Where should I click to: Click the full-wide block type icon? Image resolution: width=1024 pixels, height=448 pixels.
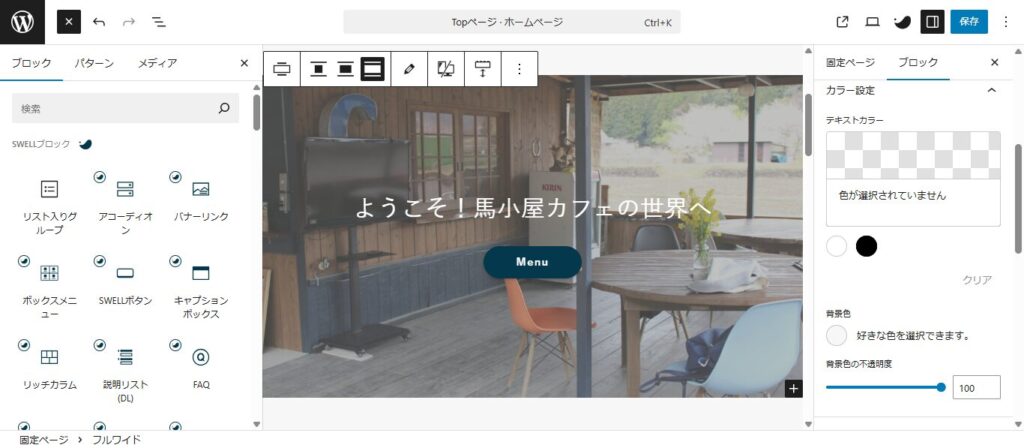click(281, 69)
